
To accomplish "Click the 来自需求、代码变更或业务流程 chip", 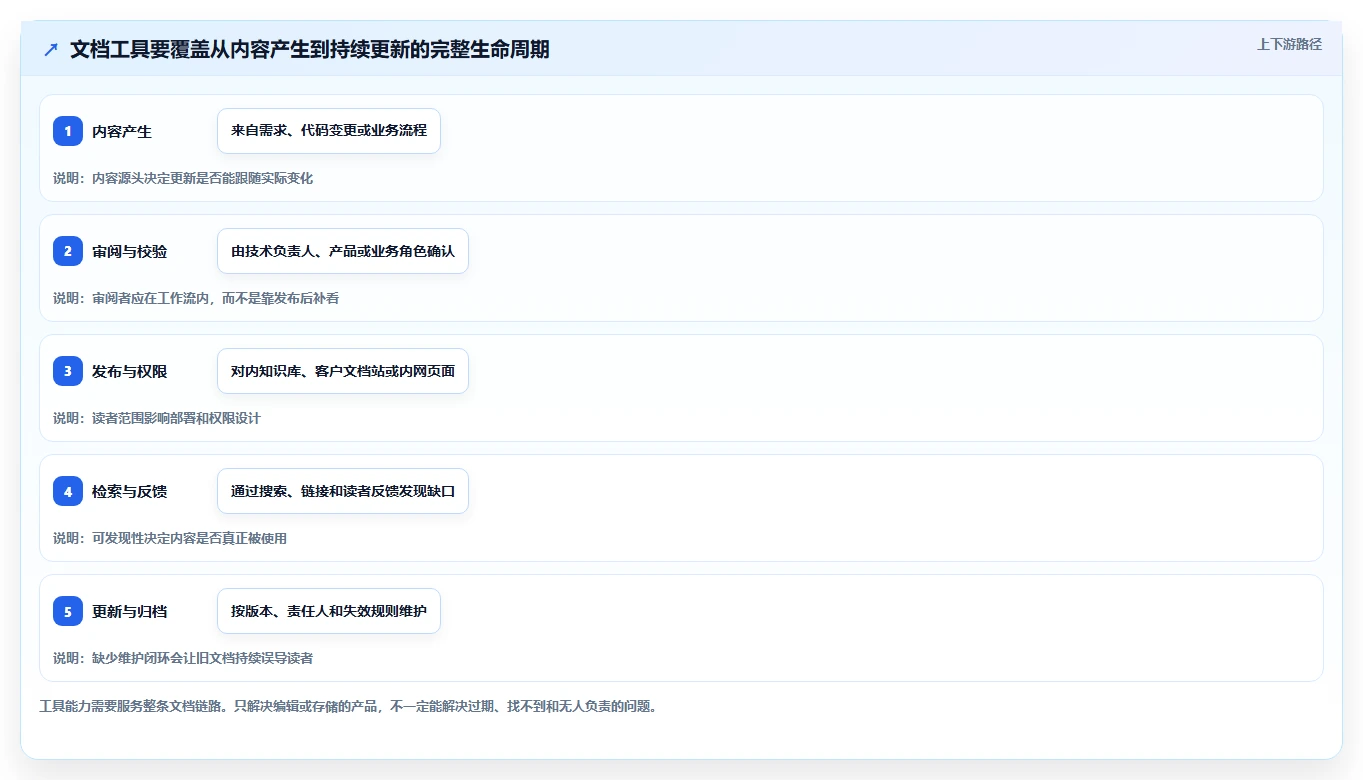I will tap(329, 131).
